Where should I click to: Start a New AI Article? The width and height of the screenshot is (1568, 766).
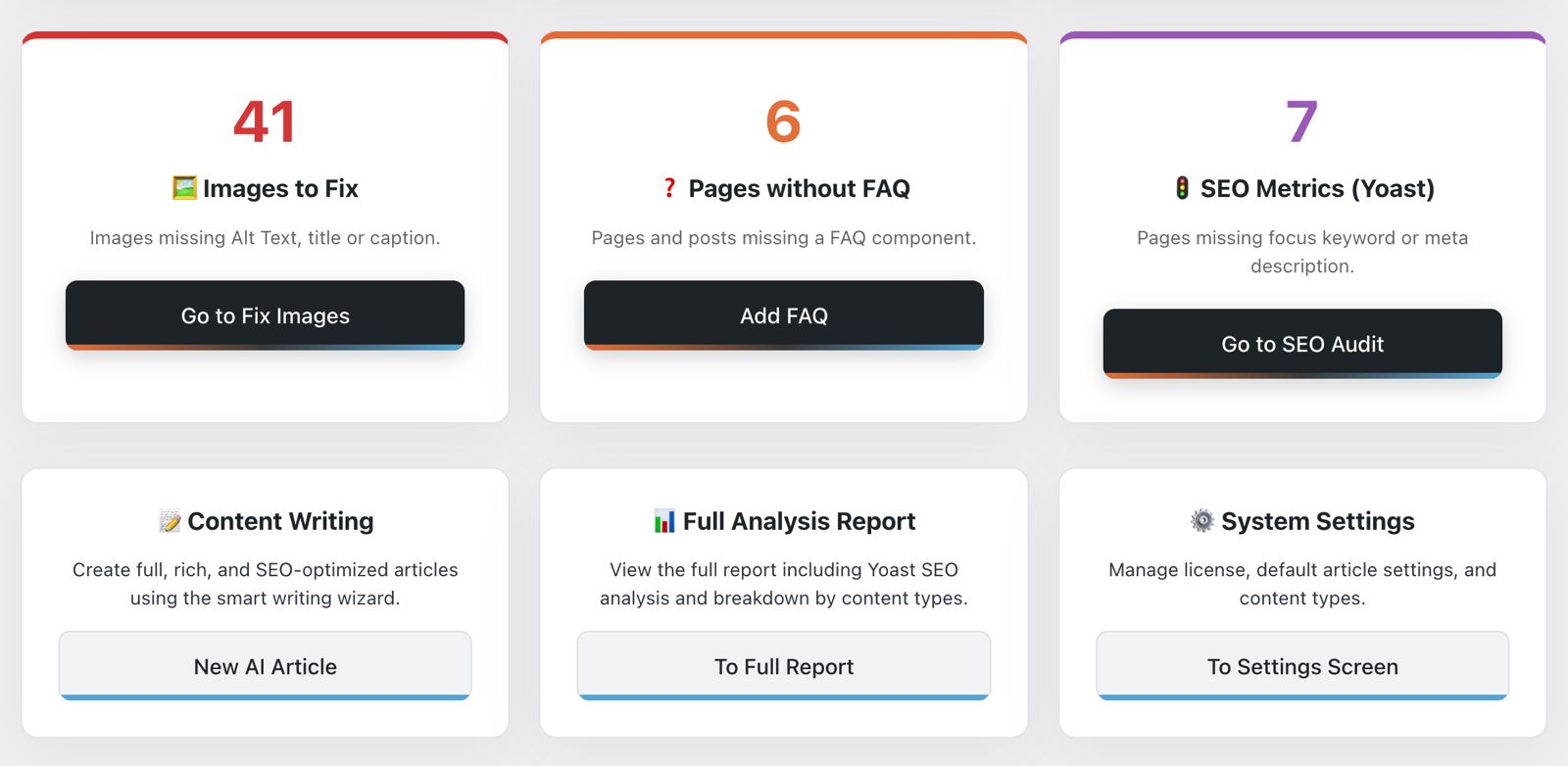pyautogui.click(x=265, y=666)
